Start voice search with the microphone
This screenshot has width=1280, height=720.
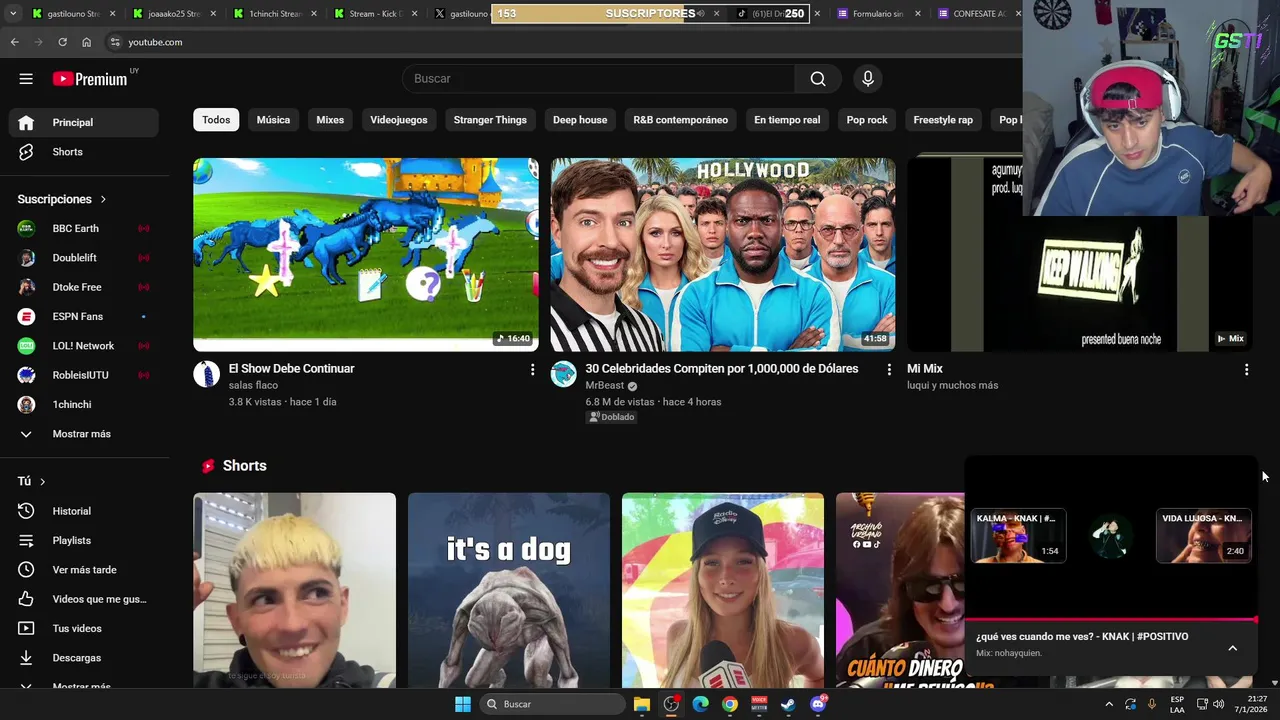point(868,79)
